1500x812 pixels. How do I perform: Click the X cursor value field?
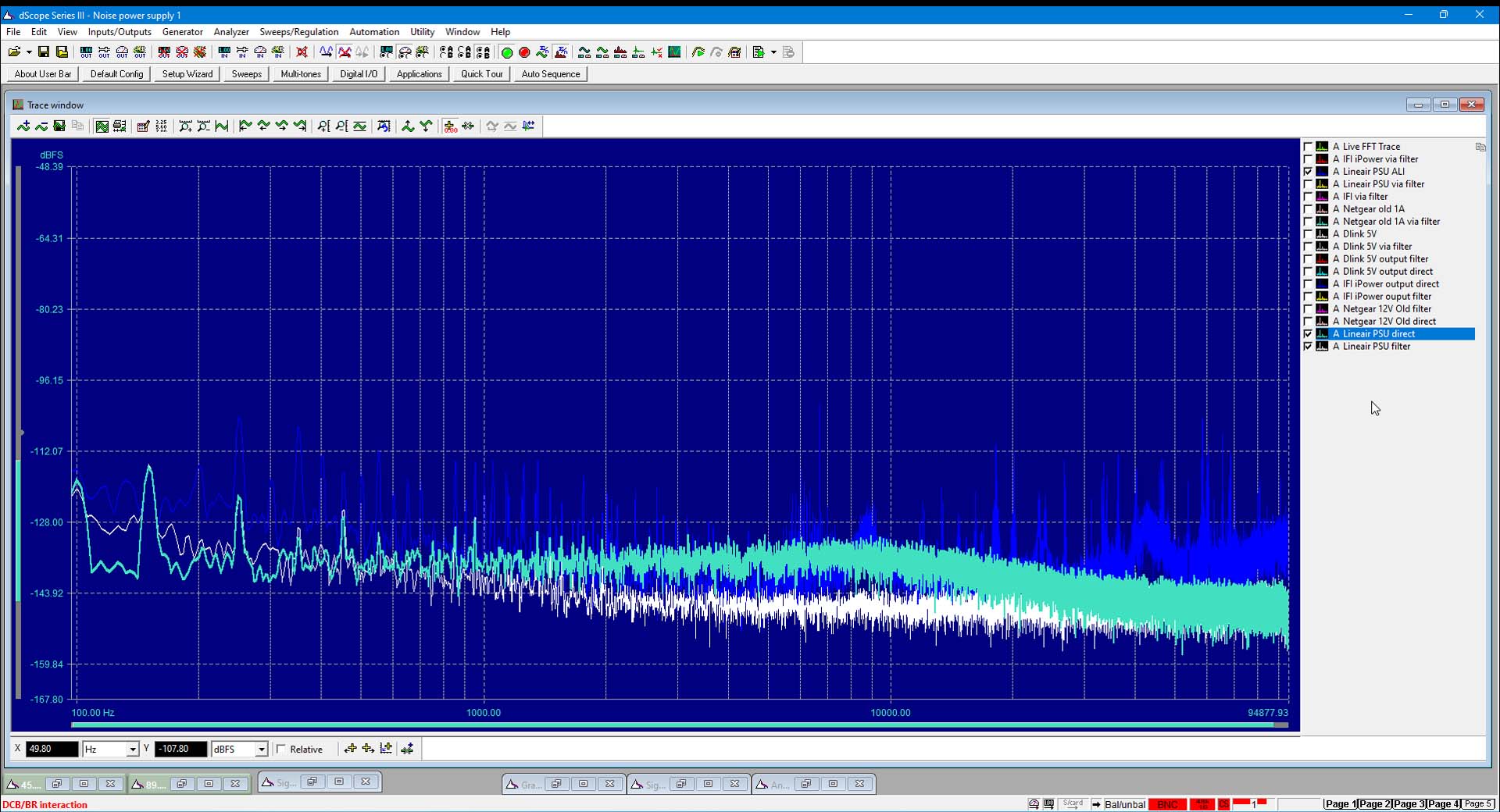52,750
